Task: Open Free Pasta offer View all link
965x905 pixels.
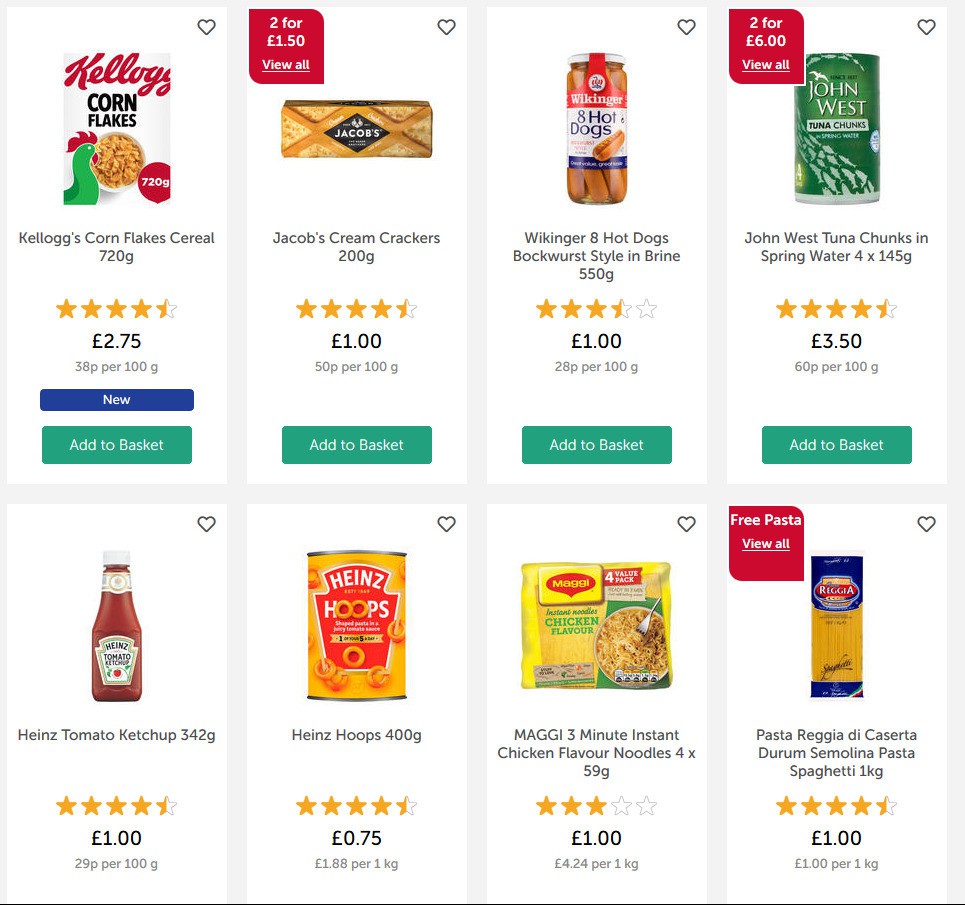Action: pyautogui.click(x=766, y=544)
